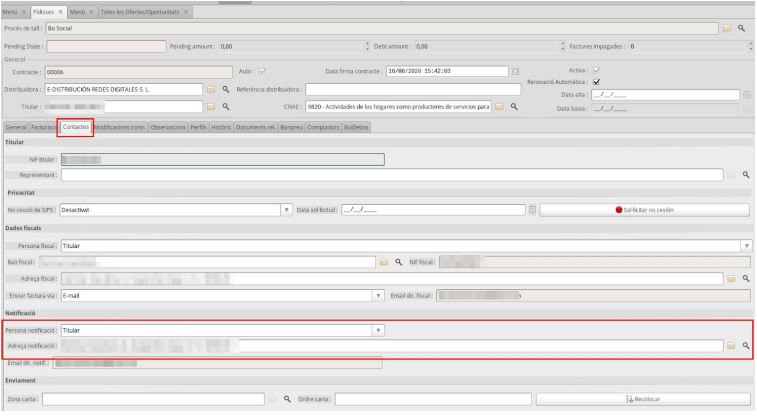757x417 pixels.
Task: Open the Facturació tab
Action: click(43, 127)
